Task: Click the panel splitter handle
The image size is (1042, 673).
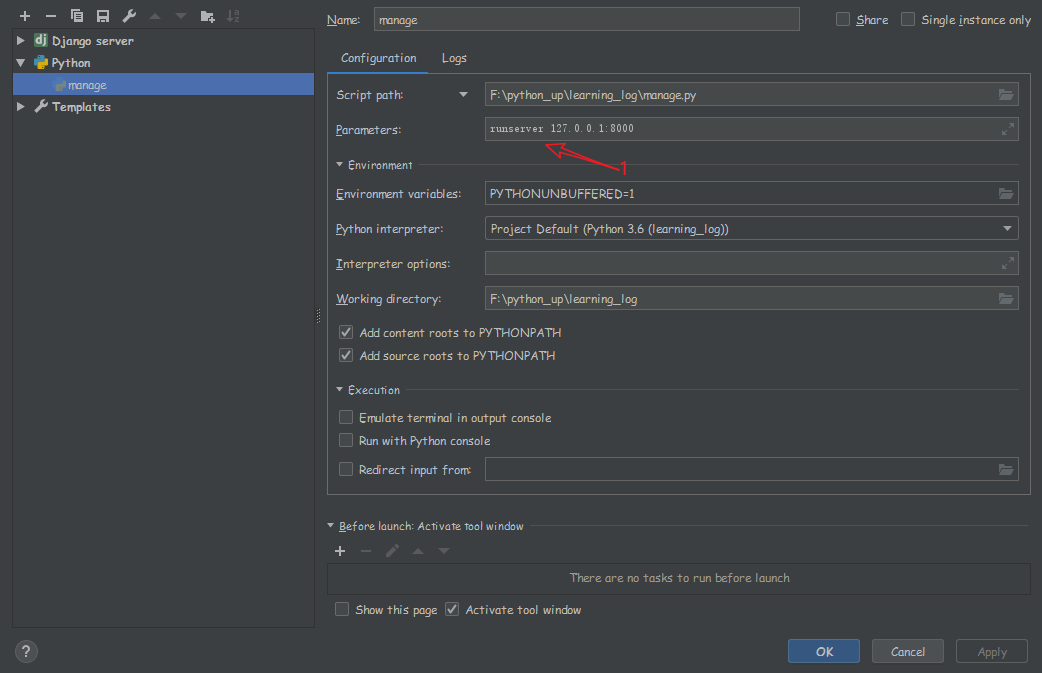Action: [x=318, y=316]
